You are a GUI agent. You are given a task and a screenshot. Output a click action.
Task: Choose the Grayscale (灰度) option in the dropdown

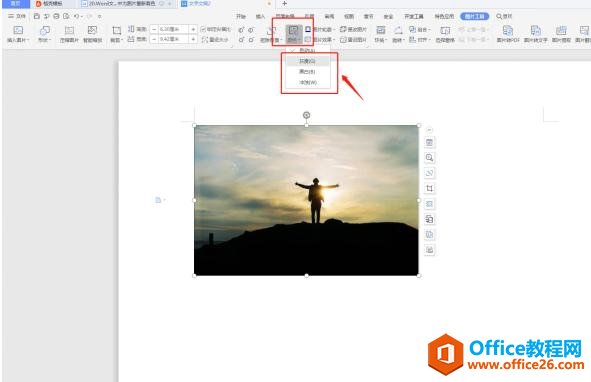[307, 61]
